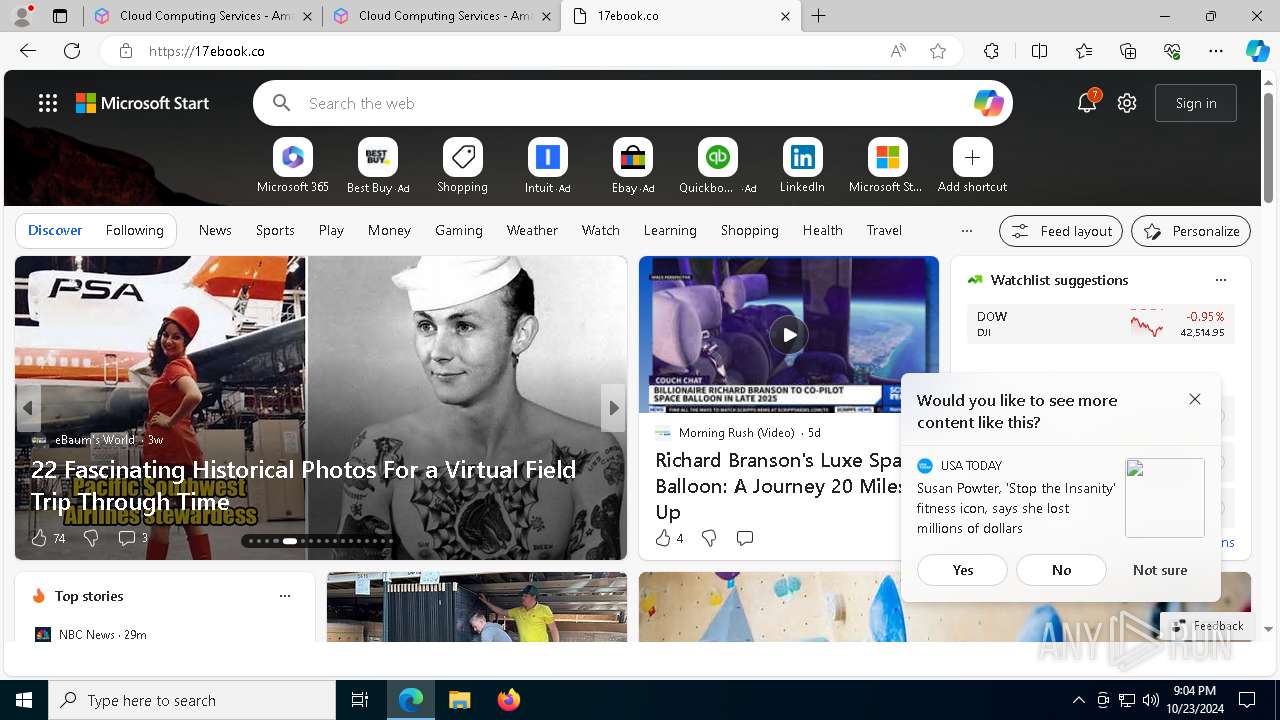The image size is (1280, 720).
Task: Switch to first Cloud Computing Services tab
Action: coord(203,16)
